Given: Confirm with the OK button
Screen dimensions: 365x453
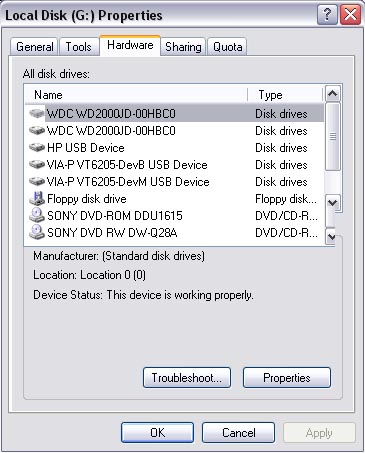Looking at the screenshot, I should 157,433.
